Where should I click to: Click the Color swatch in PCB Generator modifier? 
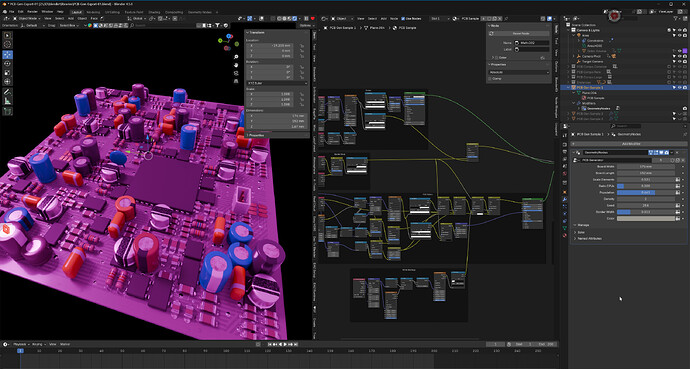646,218
